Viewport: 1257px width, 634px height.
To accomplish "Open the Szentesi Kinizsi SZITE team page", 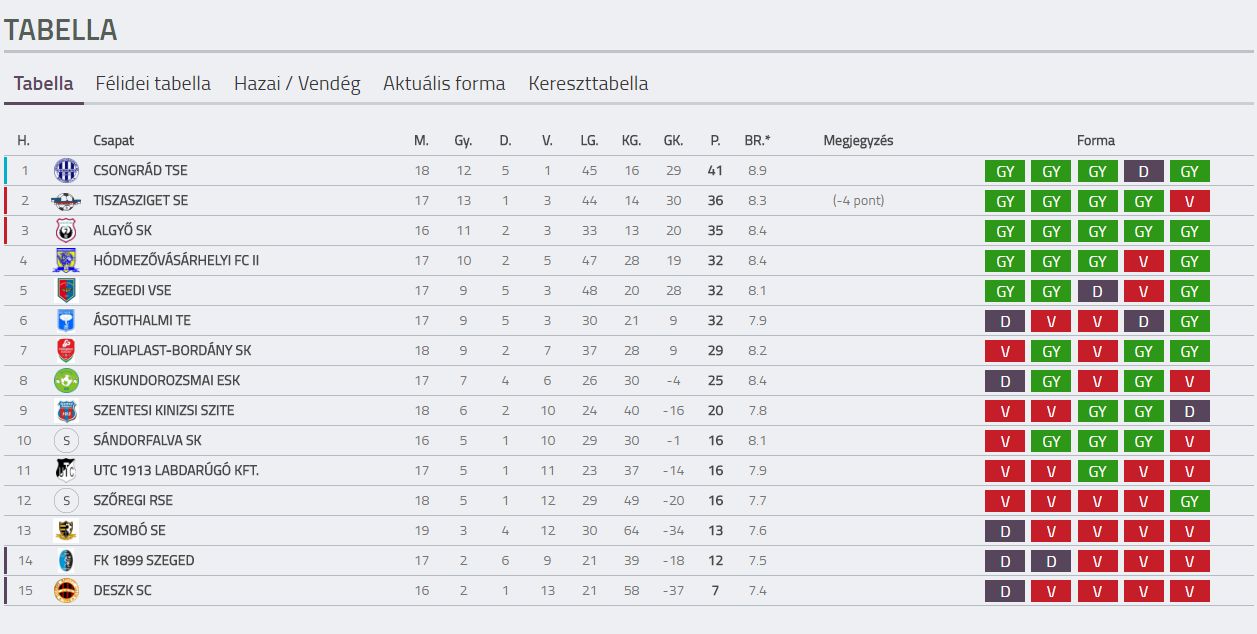I will [x=164, y=410].
